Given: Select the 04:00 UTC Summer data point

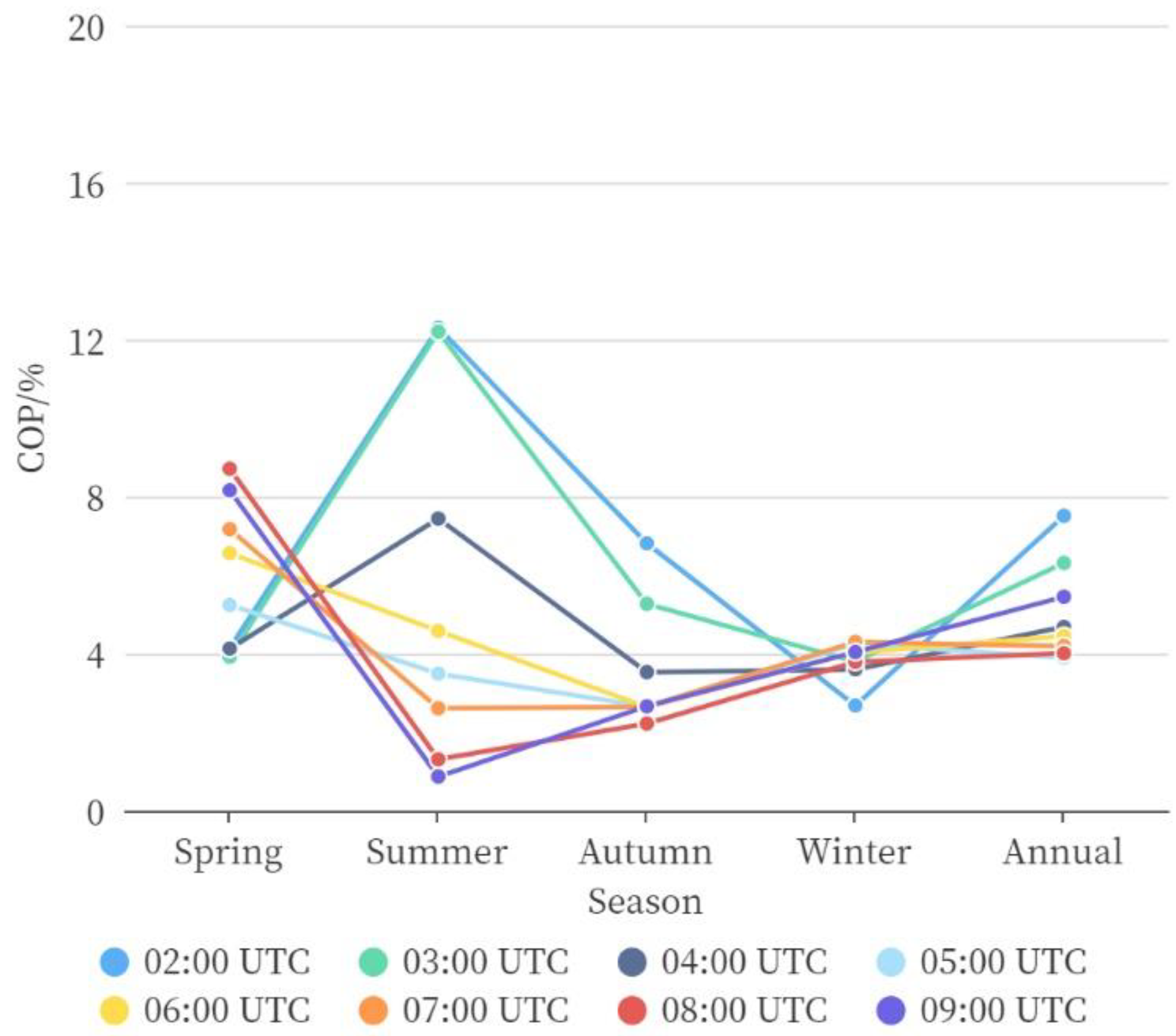Looking at the screenshot, I should point(438,519).
